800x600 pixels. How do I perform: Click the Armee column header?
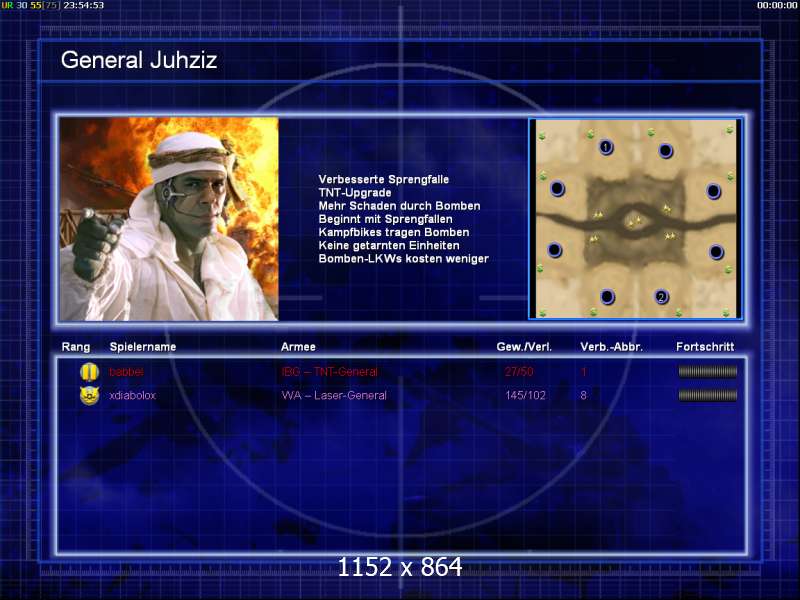[x=298, y=347]
